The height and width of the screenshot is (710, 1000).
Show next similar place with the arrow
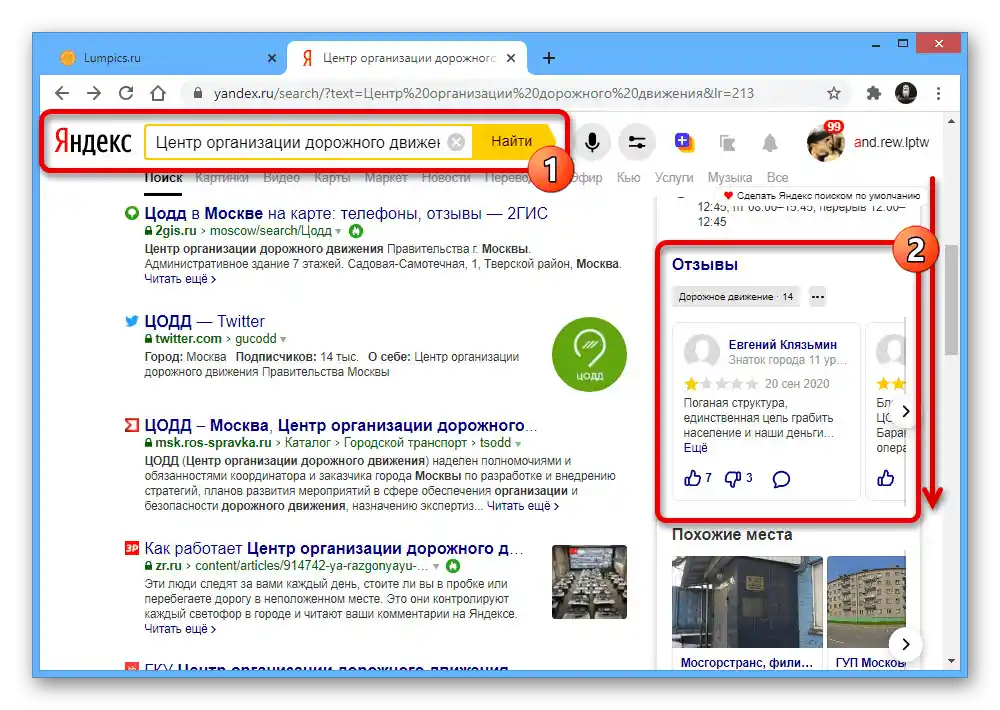click(906, 644)
